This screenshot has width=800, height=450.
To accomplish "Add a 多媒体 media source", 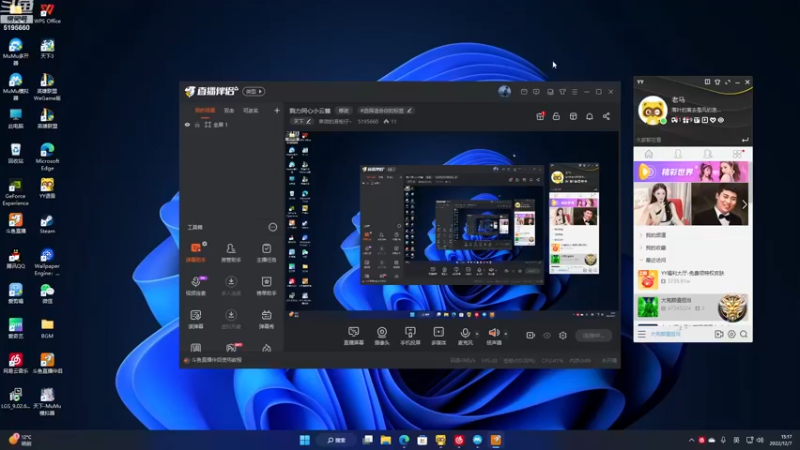I will coord(439,336).
